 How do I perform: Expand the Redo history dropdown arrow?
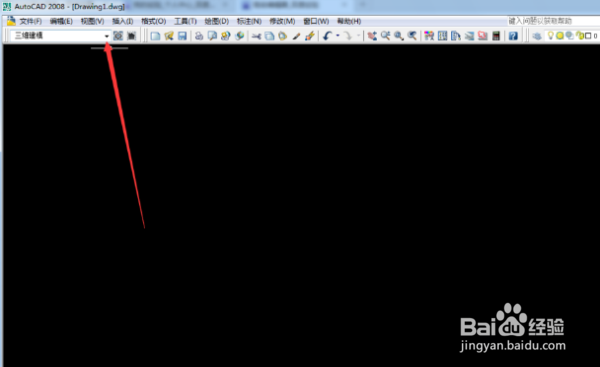358,36
